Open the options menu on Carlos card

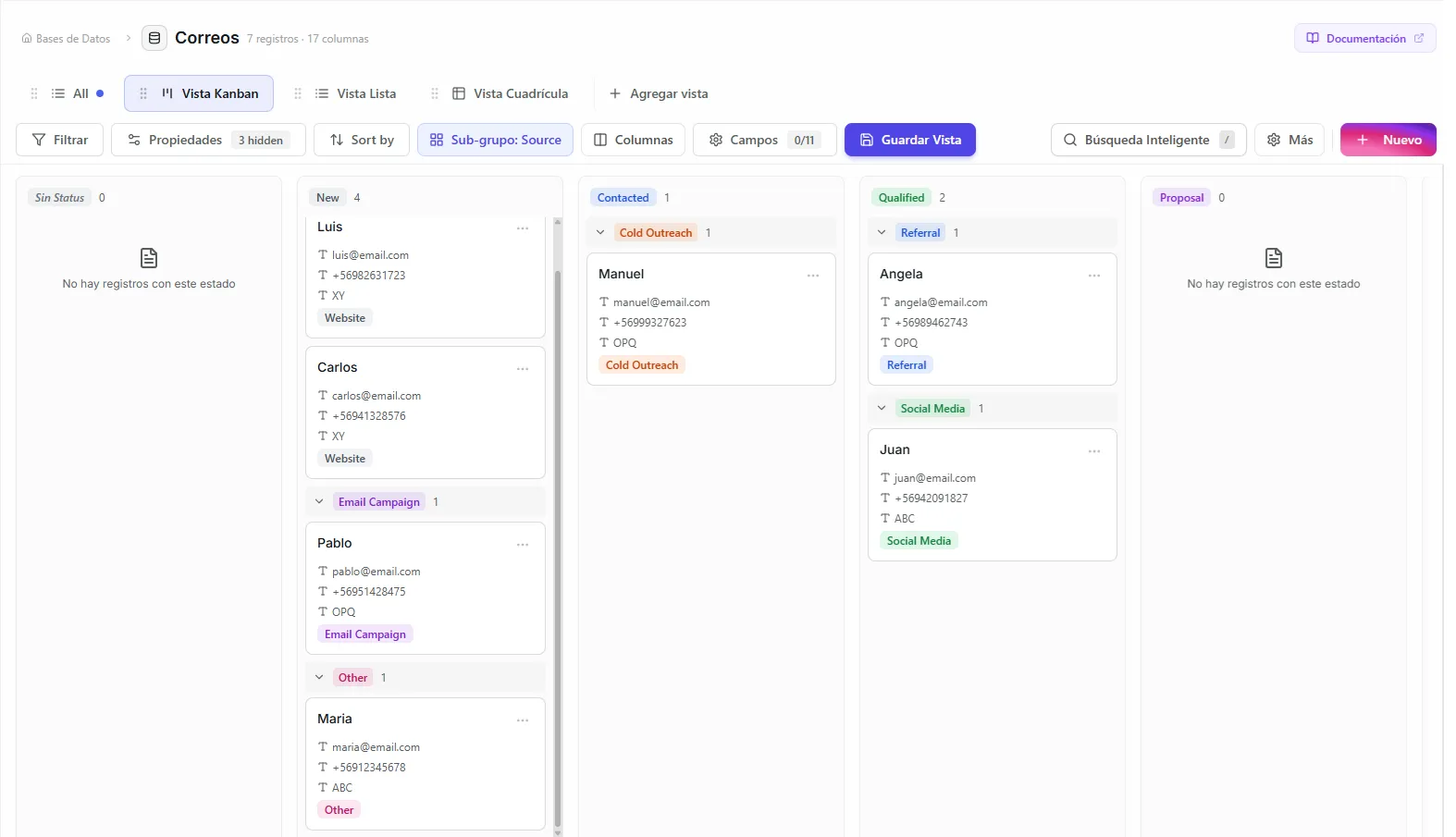pyautogui.click(x=523, y=368)
